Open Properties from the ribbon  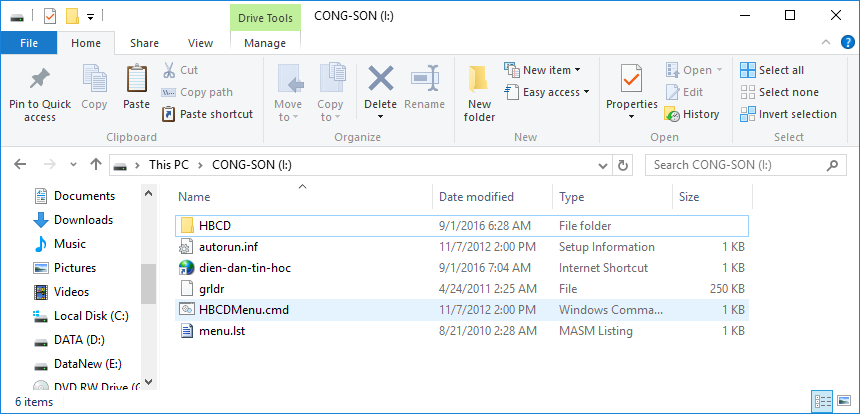coord(631,79)
